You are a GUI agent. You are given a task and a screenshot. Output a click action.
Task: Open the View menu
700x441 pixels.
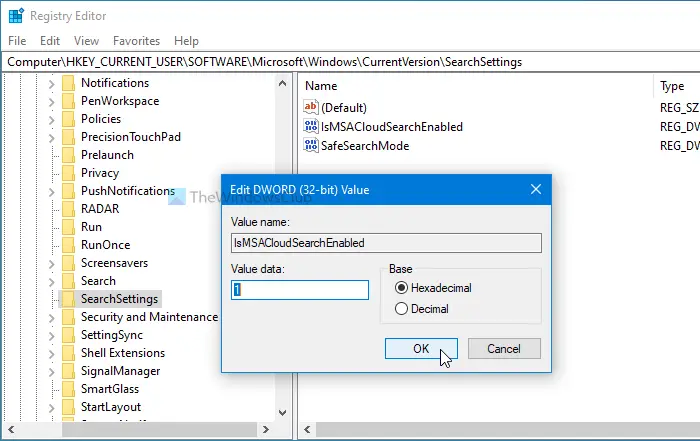[86, 41]
